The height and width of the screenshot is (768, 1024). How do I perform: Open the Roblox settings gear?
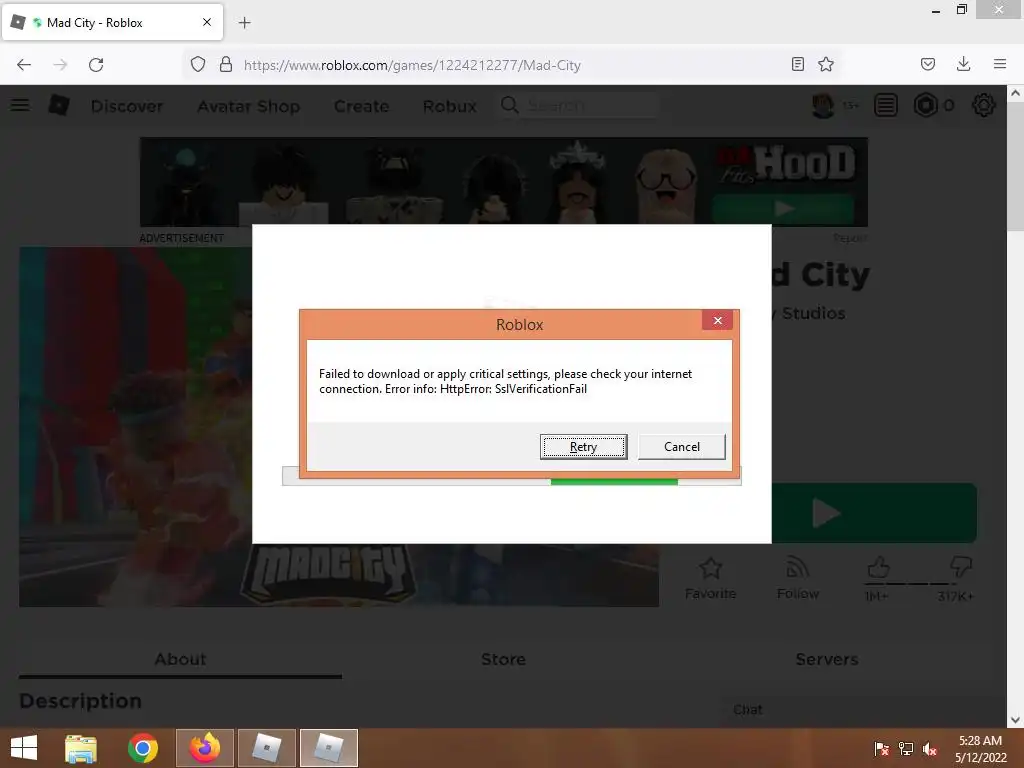tap(984, 105)
